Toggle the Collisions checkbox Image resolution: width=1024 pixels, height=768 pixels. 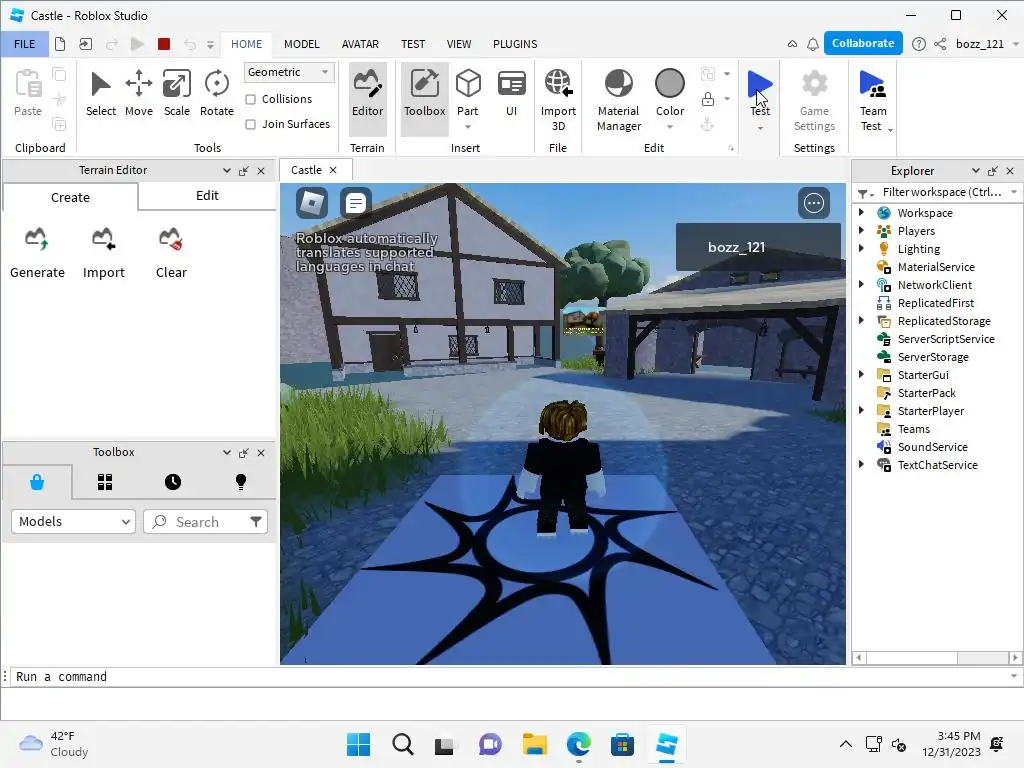250,99
